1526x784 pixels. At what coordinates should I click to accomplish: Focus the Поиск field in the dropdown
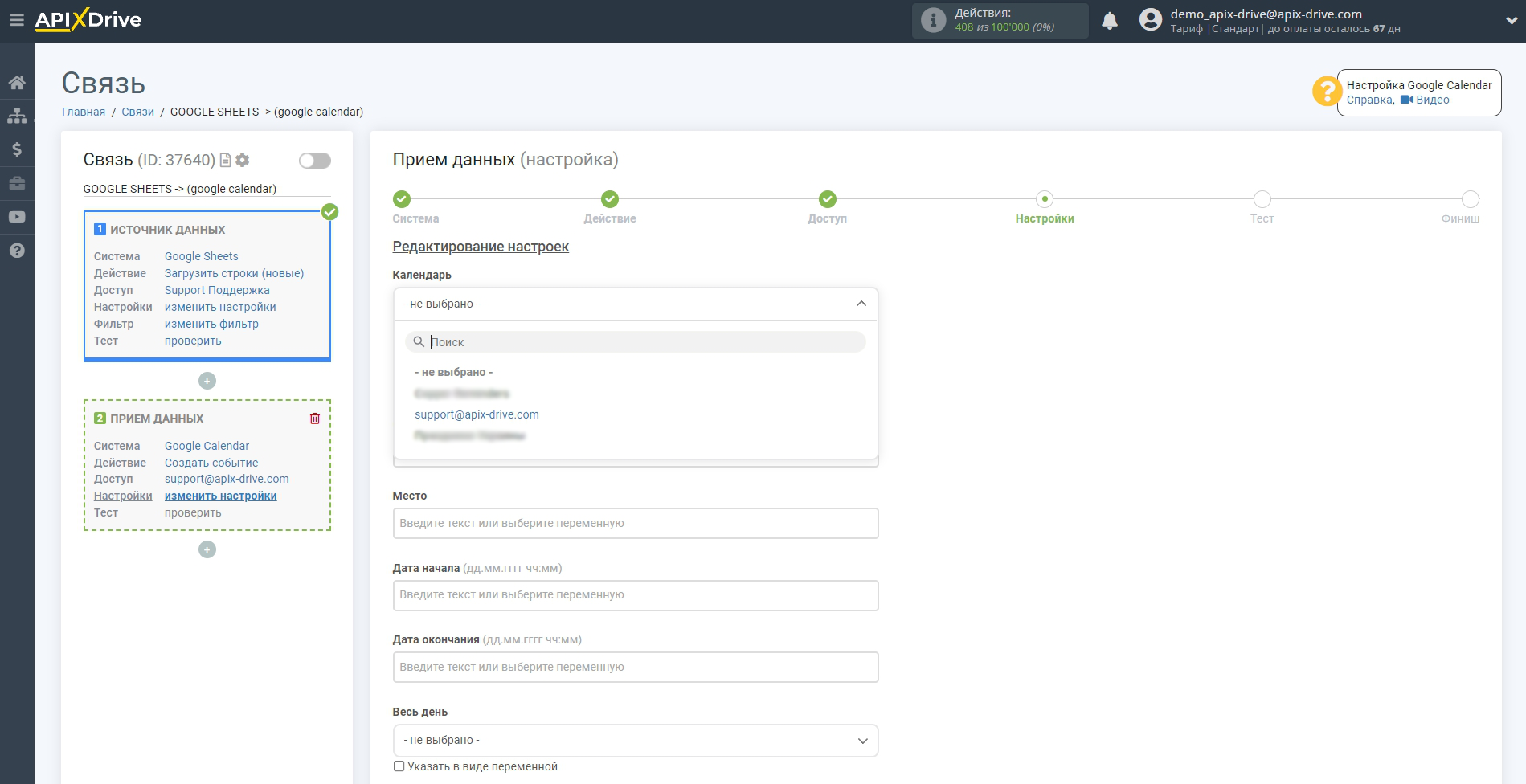(636, 342)
